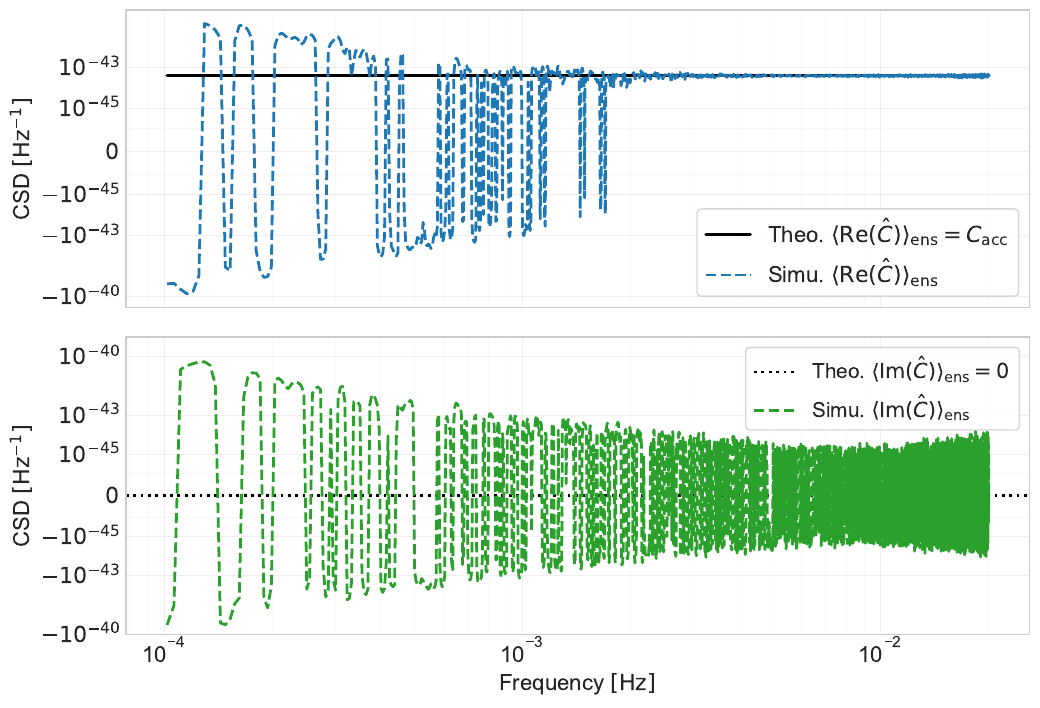Click the top plot's positive 10⁻⁴³ tick label
The width and height of the screenshot is (1040, 708).
(89, 67)
